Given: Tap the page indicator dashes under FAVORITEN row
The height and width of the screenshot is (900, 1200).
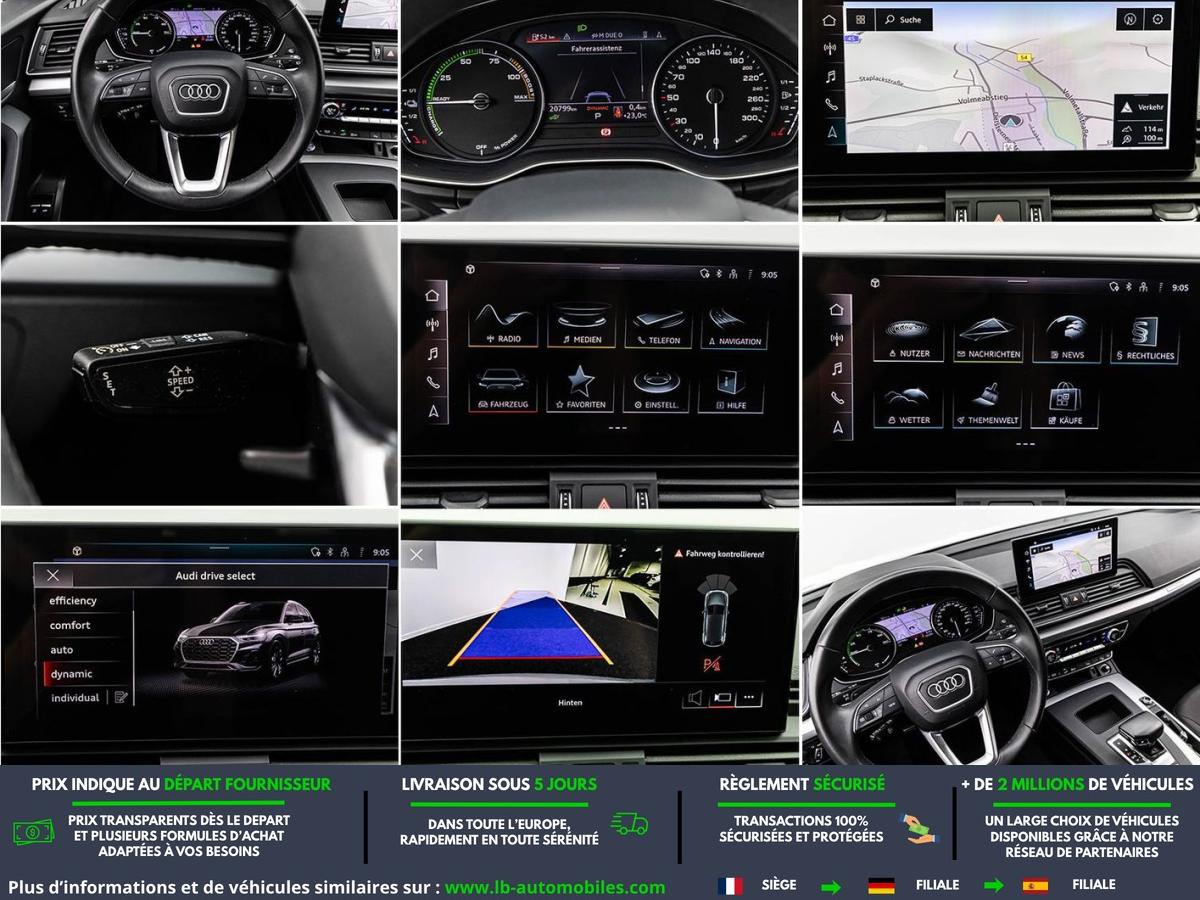Looking at the screenshot, I should (617, 428).
